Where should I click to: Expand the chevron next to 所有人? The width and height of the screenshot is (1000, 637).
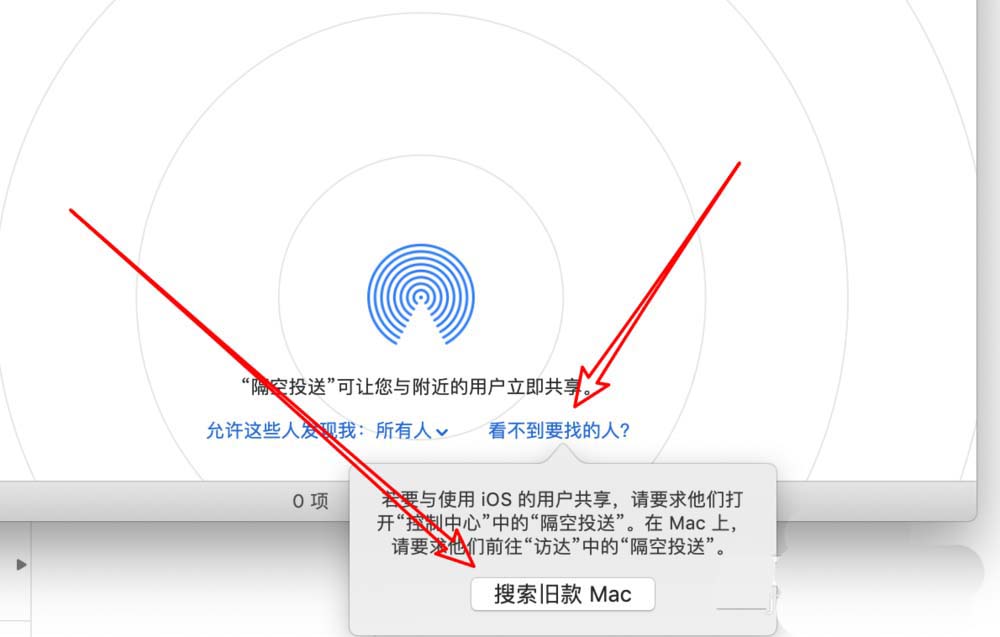pos(442,432)
